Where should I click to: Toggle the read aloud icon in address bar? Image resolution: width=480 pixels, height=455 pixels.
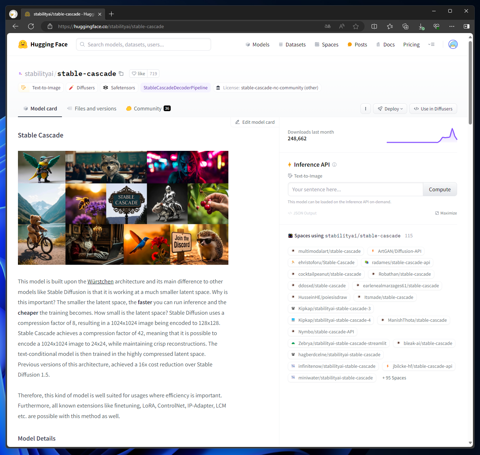coord(342,26)
